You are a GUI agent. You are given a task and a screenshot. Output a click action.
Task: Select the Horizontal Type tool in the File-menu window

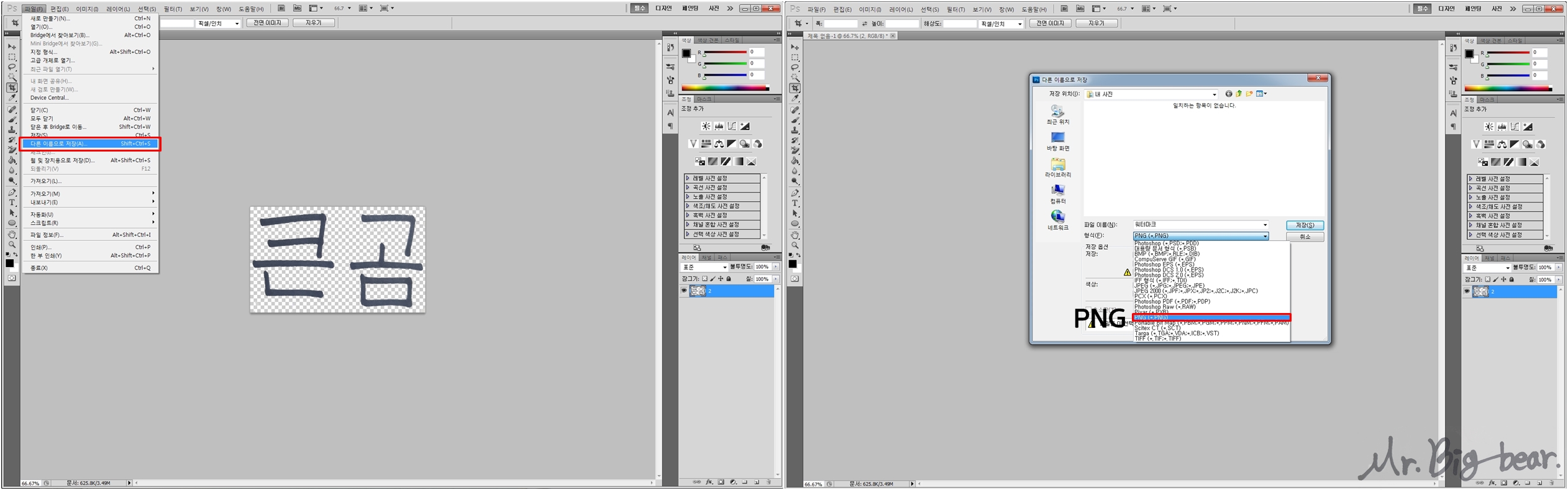(12, 202)
